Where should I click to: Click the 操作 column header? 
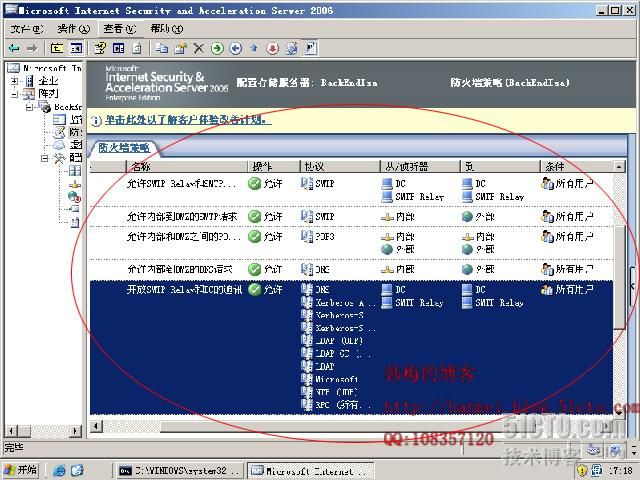pyautogui.click(x=274, y=166)
